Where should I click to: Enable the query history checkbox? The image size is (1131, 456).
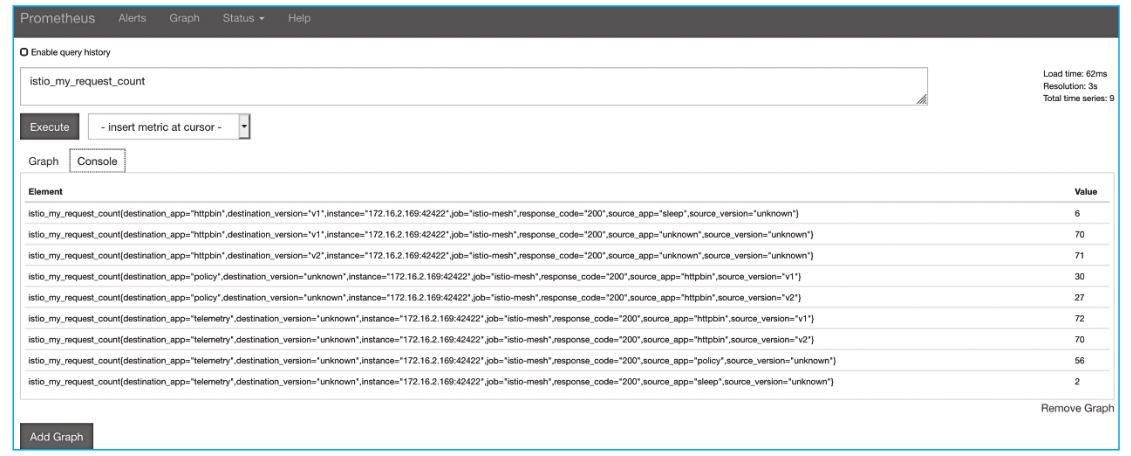[24, 52]
